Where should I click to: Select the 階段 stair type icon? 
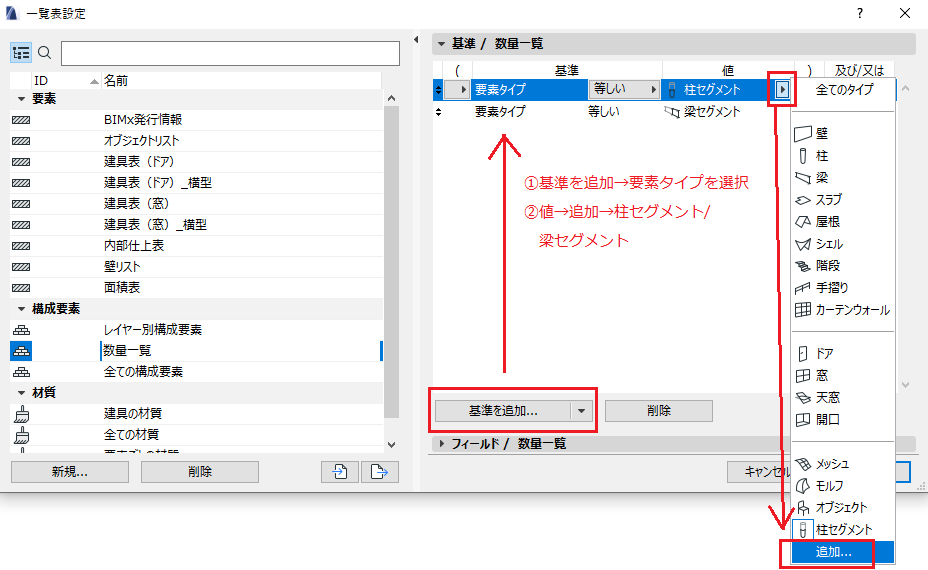tap(803, 266)
